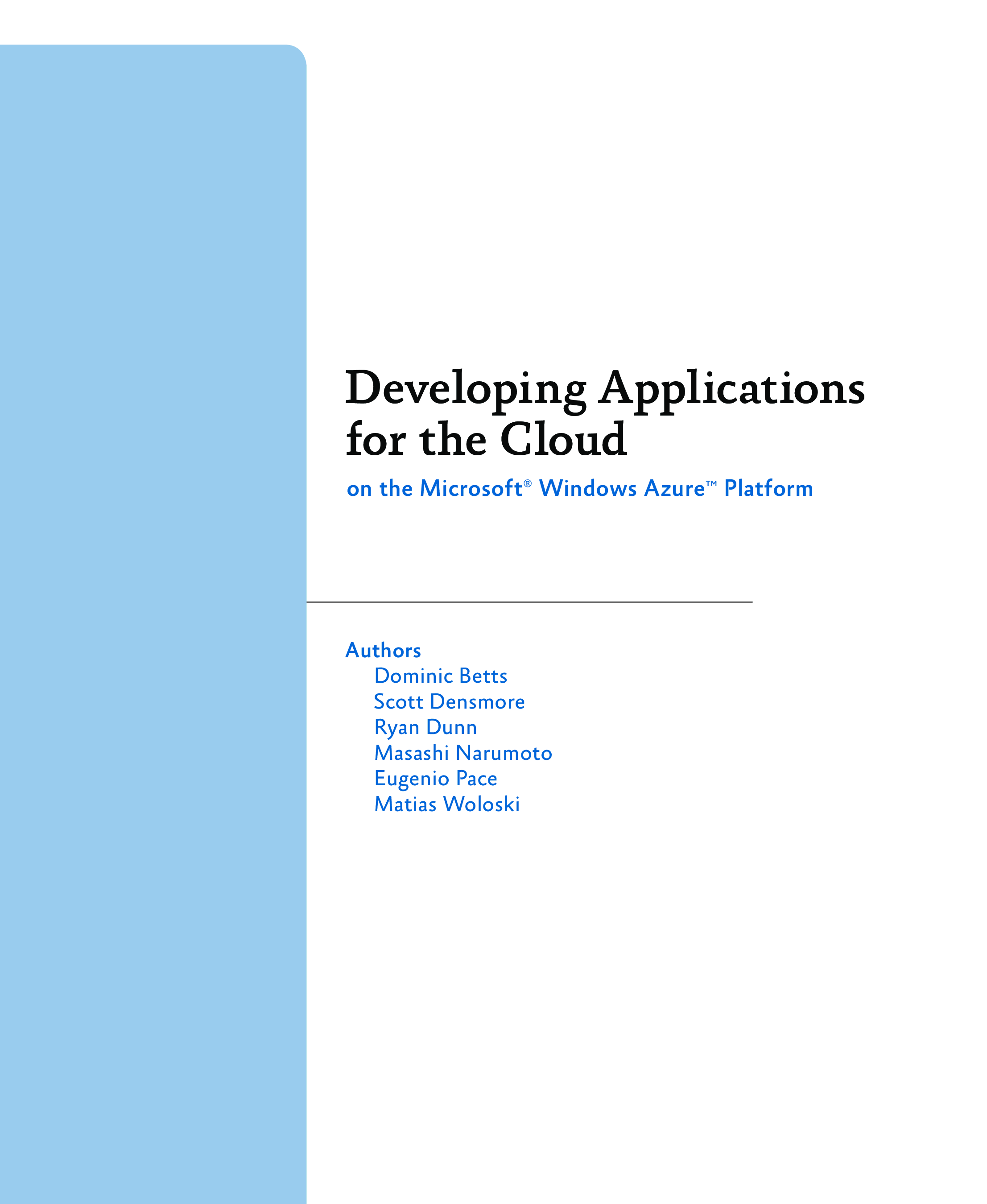987x1204 pixels.
Task: Click the word "Applications" in the title
Action: 732,388
